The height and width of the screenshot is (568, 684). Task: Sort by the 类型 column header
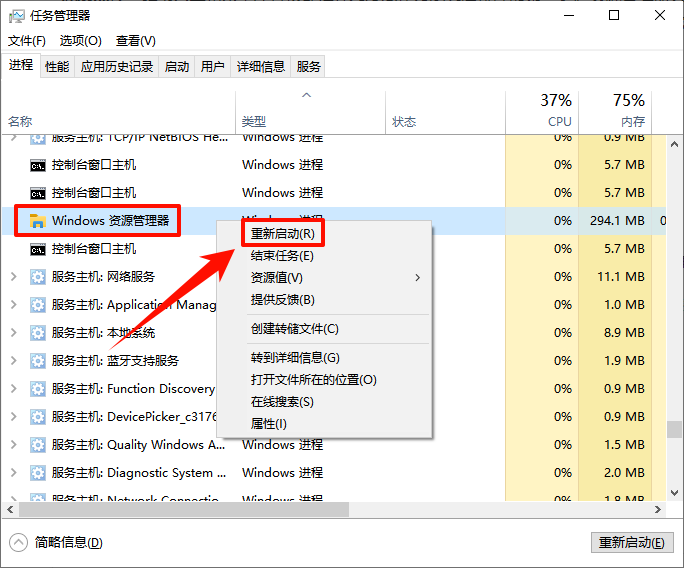coord(254,121)
